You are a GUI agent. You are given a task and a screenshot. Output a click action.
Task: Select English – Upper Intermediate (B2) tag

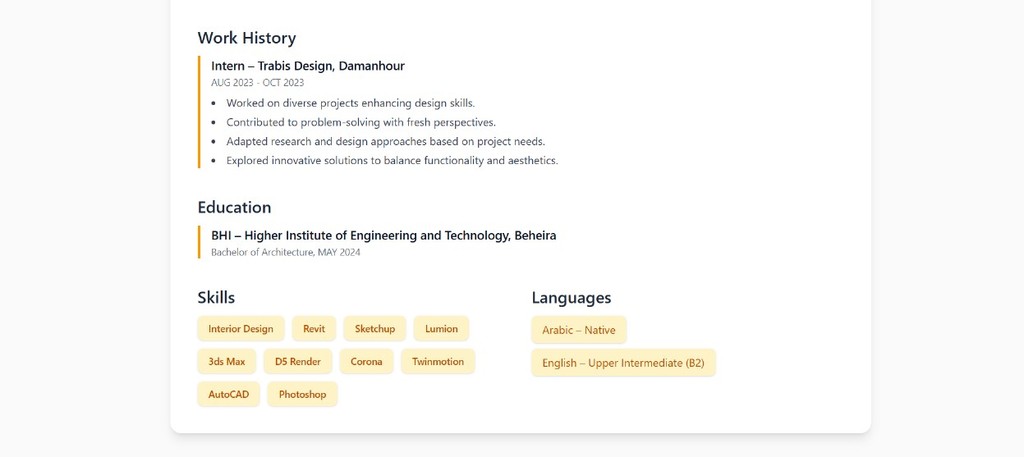624,363
